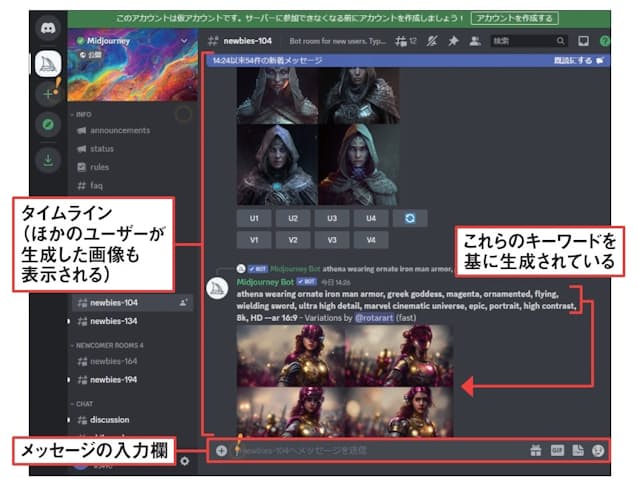Image resolution: width=638 pixels, height=479 pixels.
Task: Click the V3 variation button
Action: (x=332, y=240)
